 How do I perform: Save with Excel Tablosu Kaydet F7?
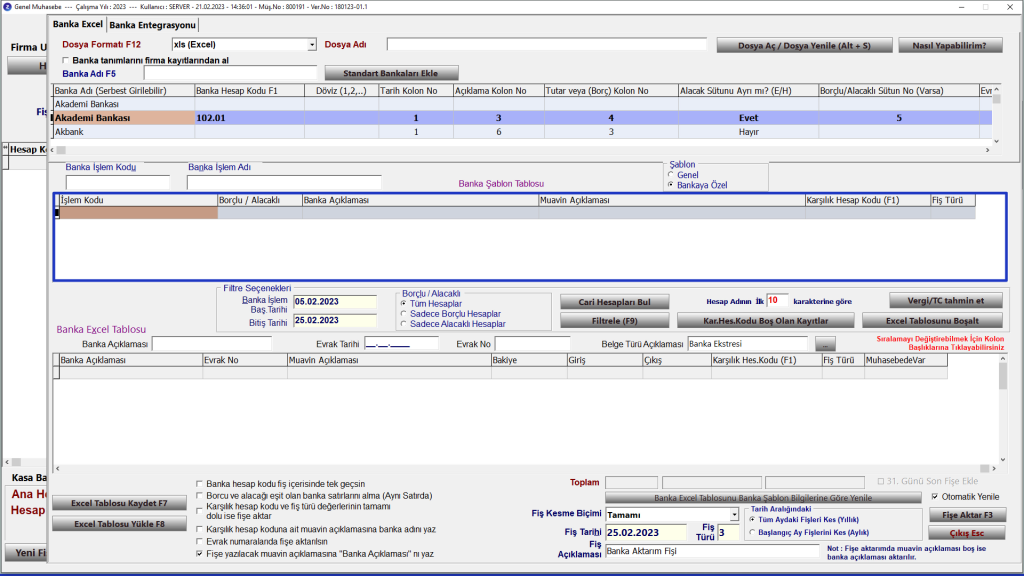click(x=120, y=504)
